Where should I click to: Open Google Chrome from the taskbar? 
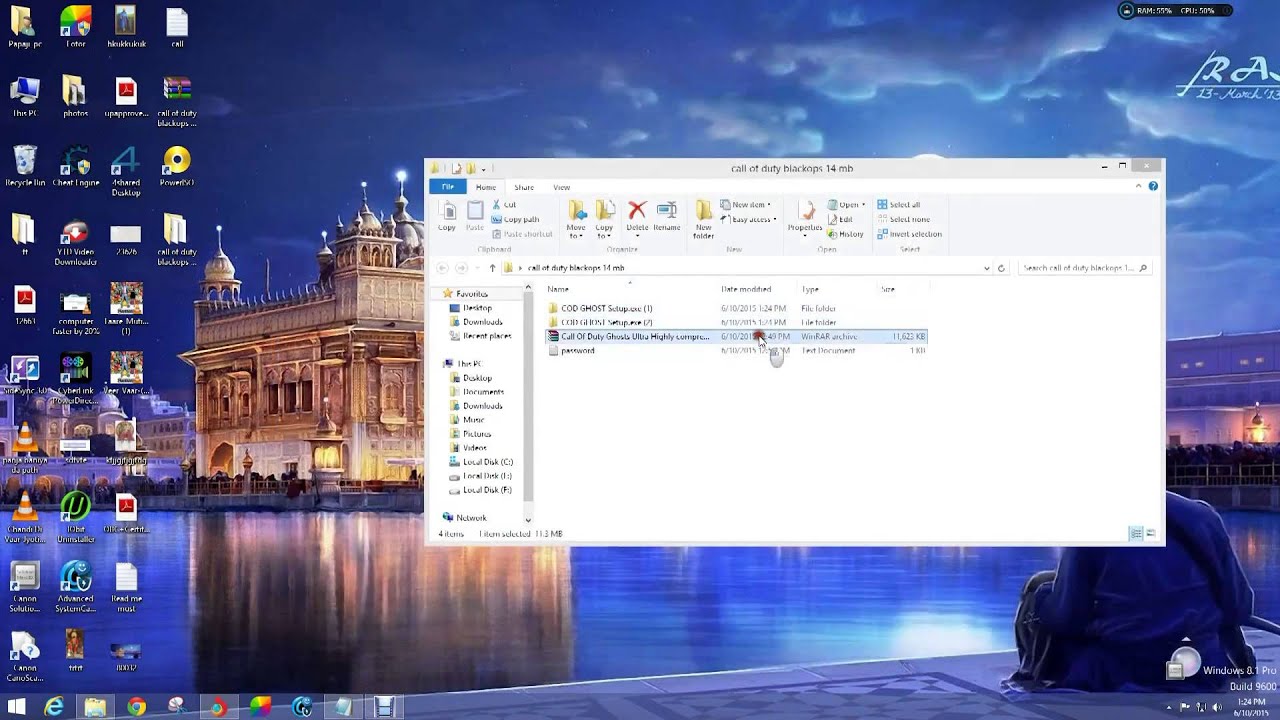coord(136,707)
